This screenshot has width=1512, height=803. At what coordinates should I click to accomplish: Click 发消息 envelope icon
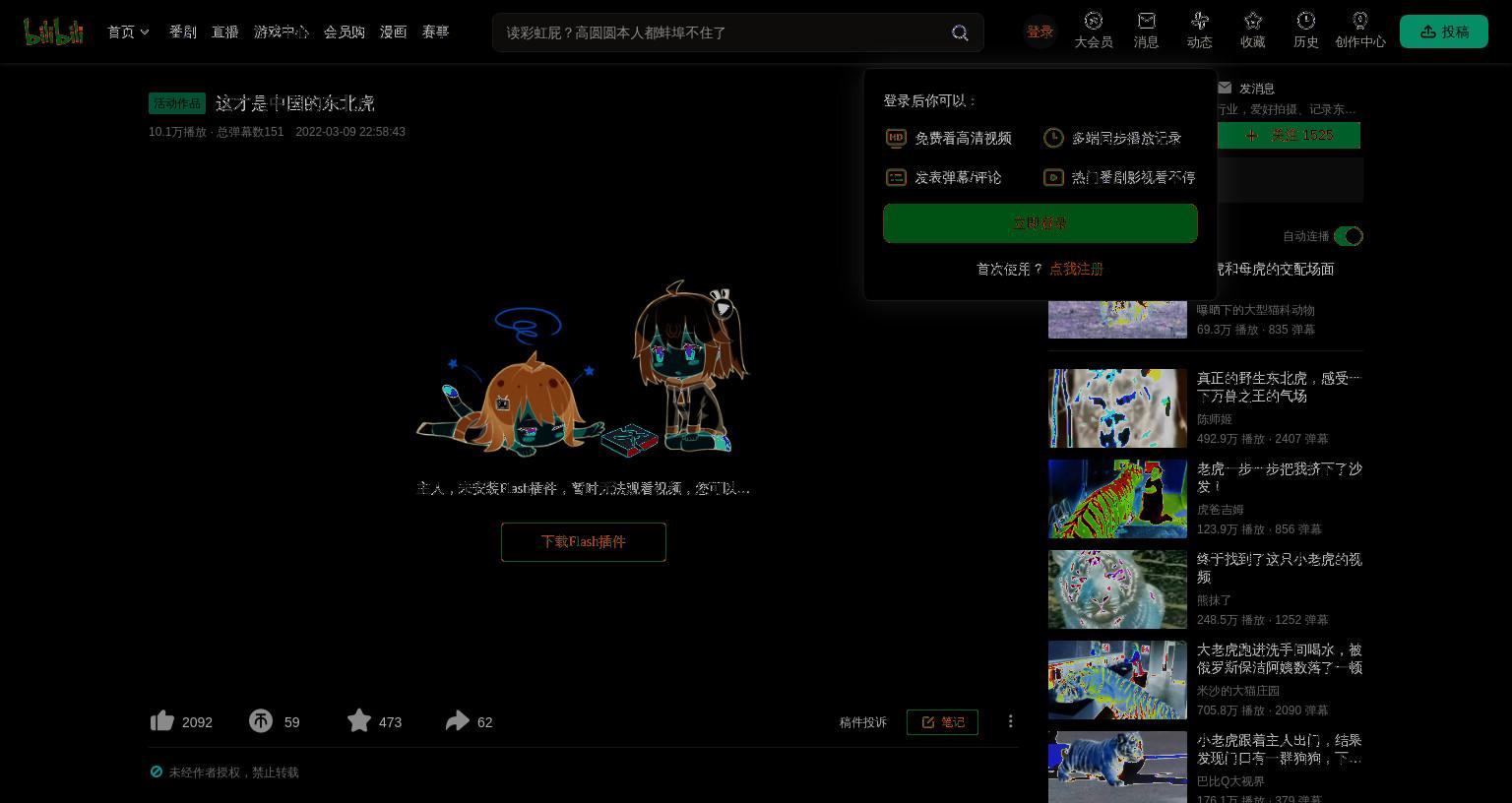pos(1225,88)
